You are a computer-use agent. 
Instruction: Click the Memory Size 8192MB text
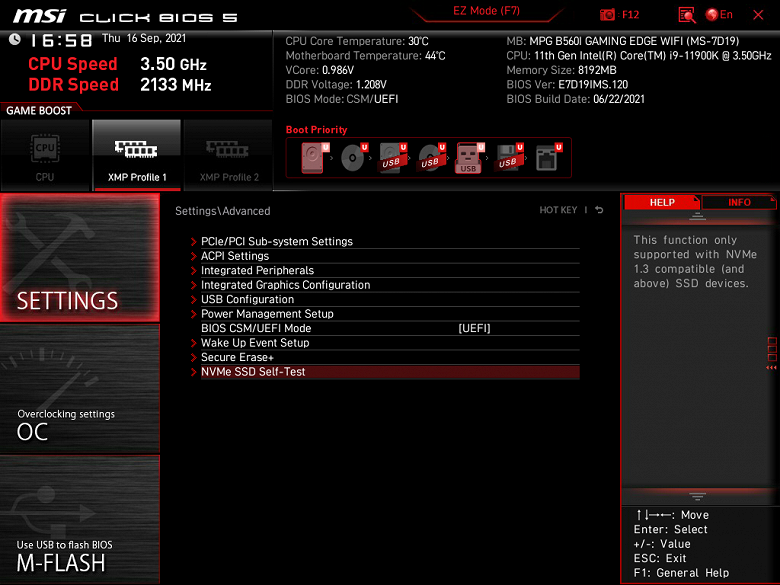pyautogui.click(x=561, y=70)
